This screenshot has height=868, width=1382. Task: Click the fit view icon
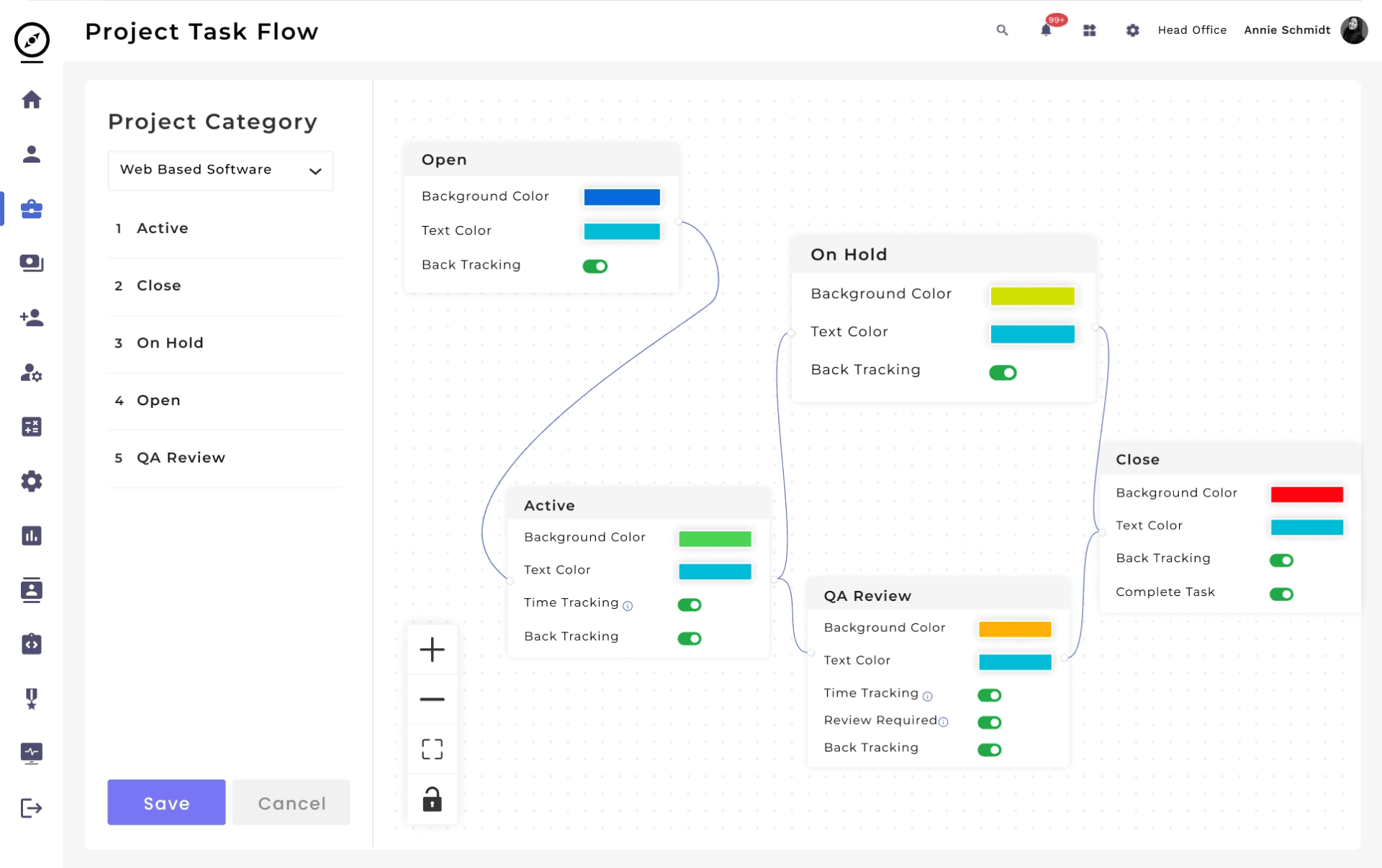432,749
